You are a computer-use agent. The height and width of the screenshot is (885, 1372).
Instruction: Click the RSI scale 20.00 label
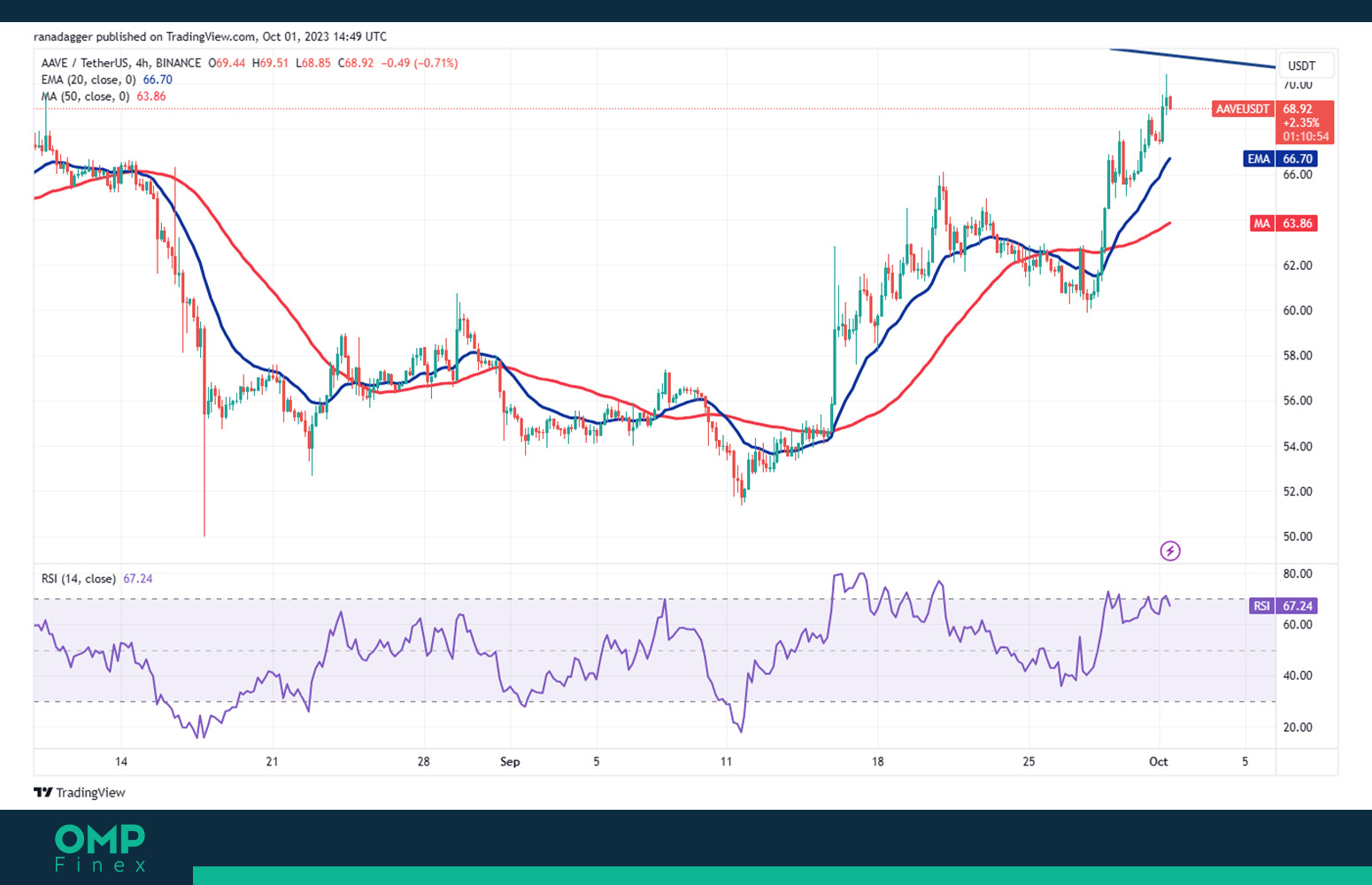click(1298, 727)
